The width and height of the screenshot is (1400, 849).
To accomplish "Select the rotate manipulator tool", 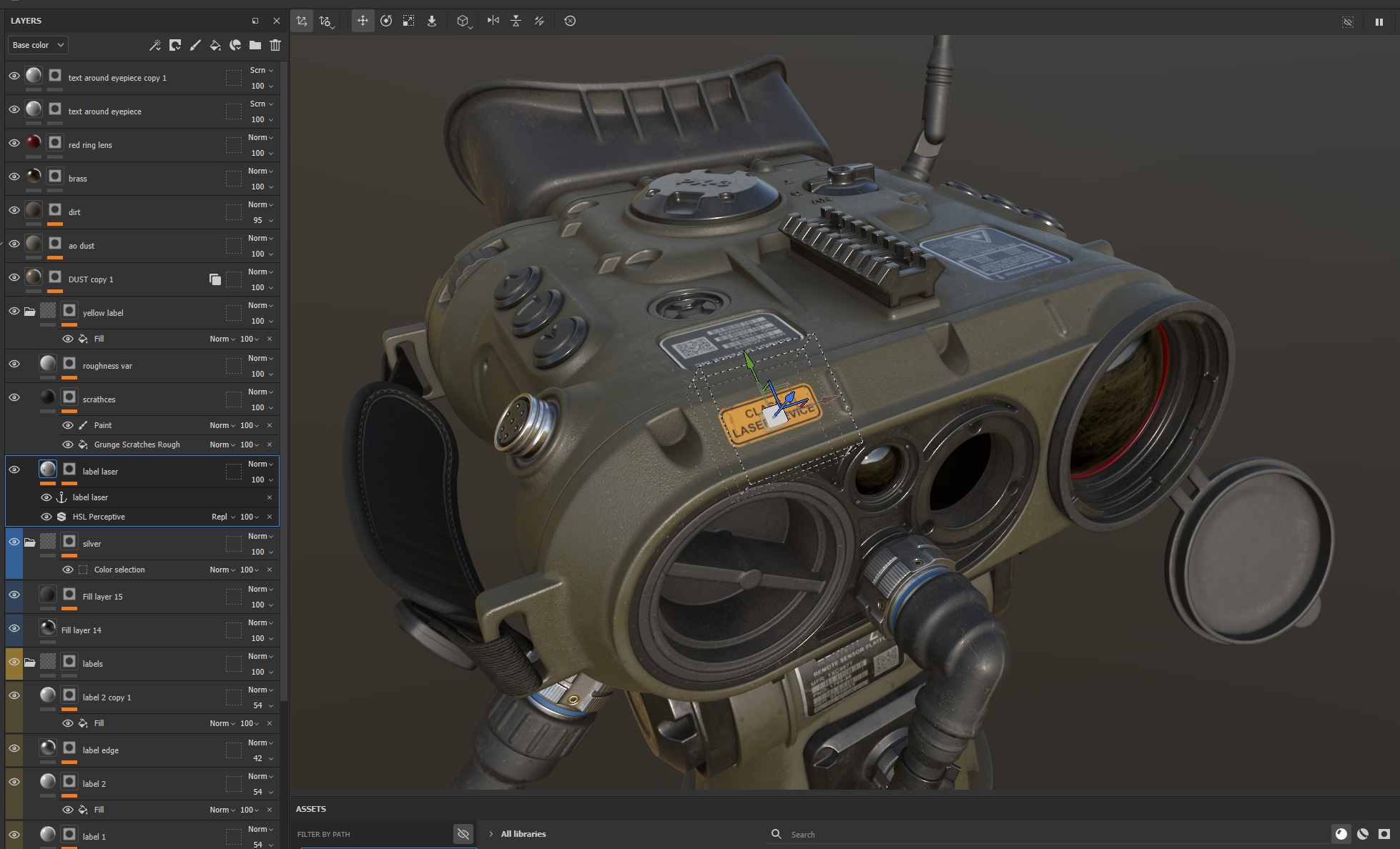I will pyautogui.click(x=386, y=21).
